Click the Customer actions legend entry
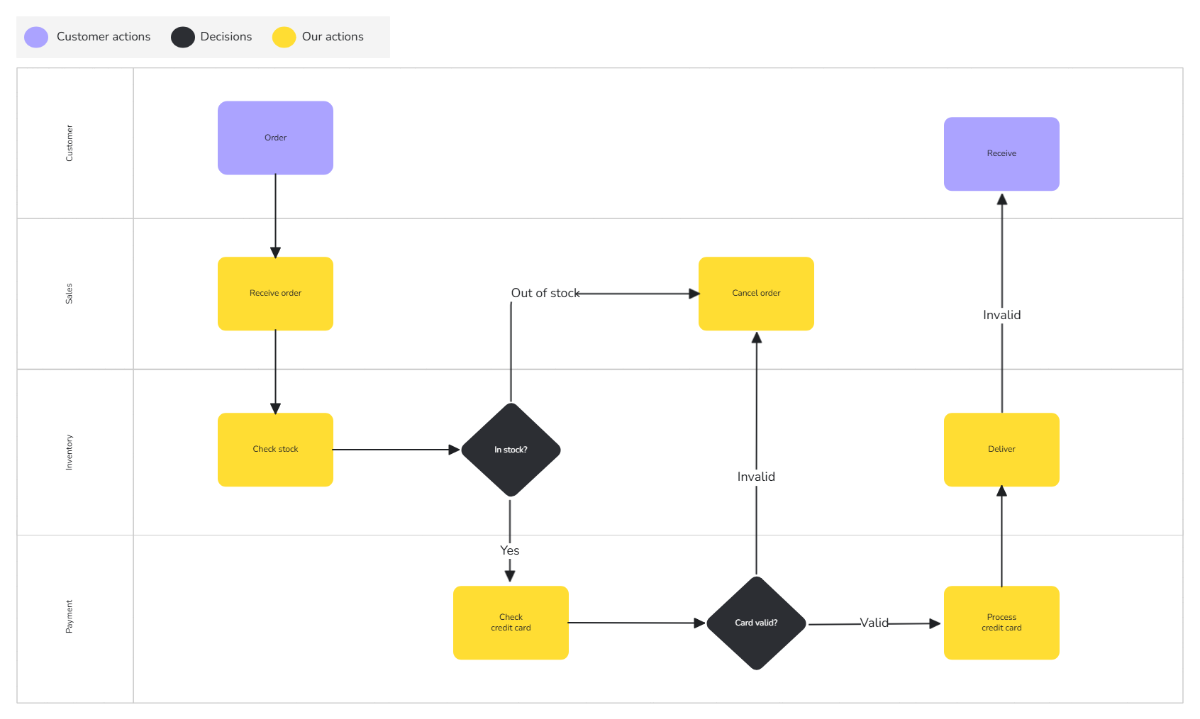 [105, 36]
